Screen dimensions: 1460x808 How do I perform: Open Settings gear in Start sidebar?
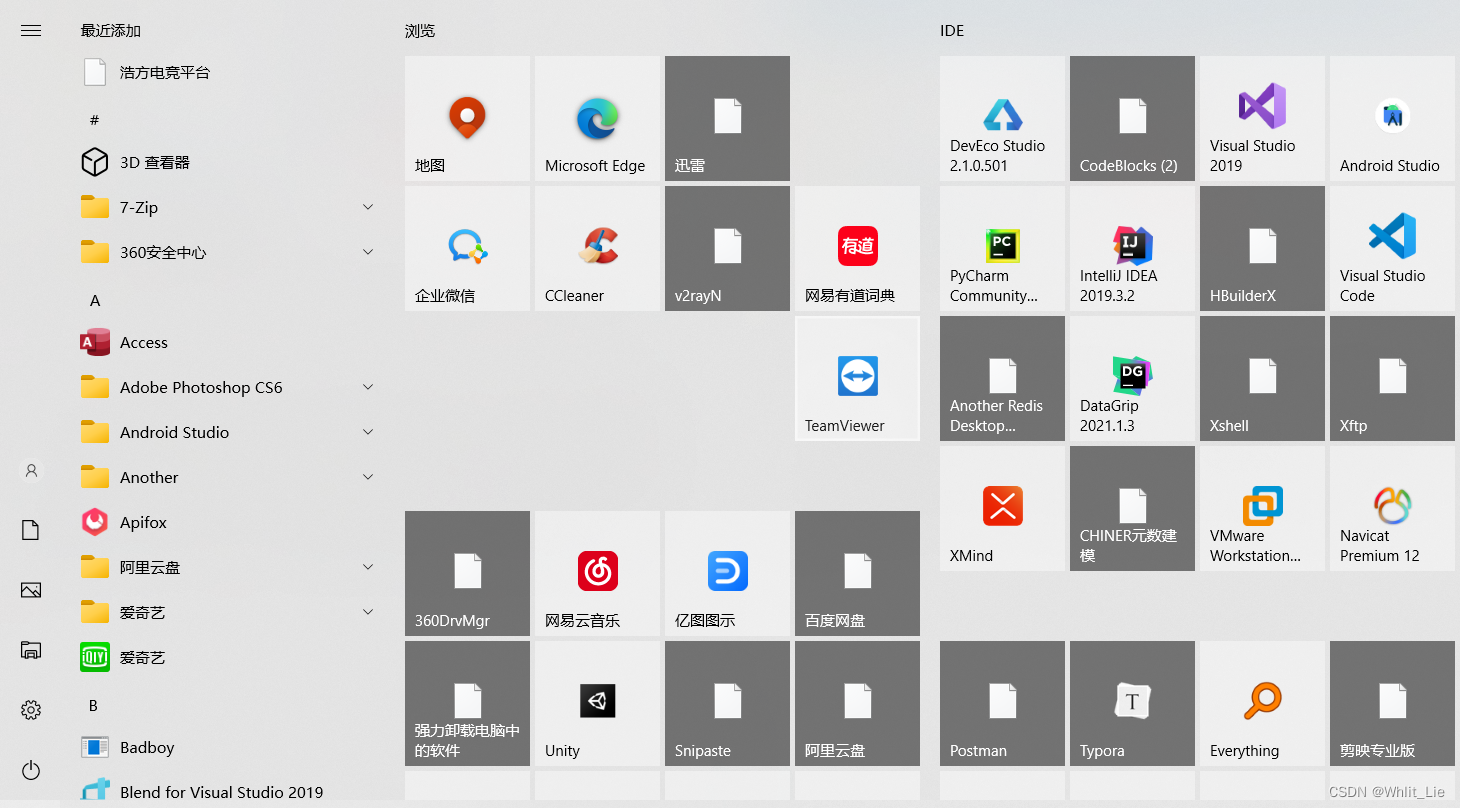click(31, 710)
